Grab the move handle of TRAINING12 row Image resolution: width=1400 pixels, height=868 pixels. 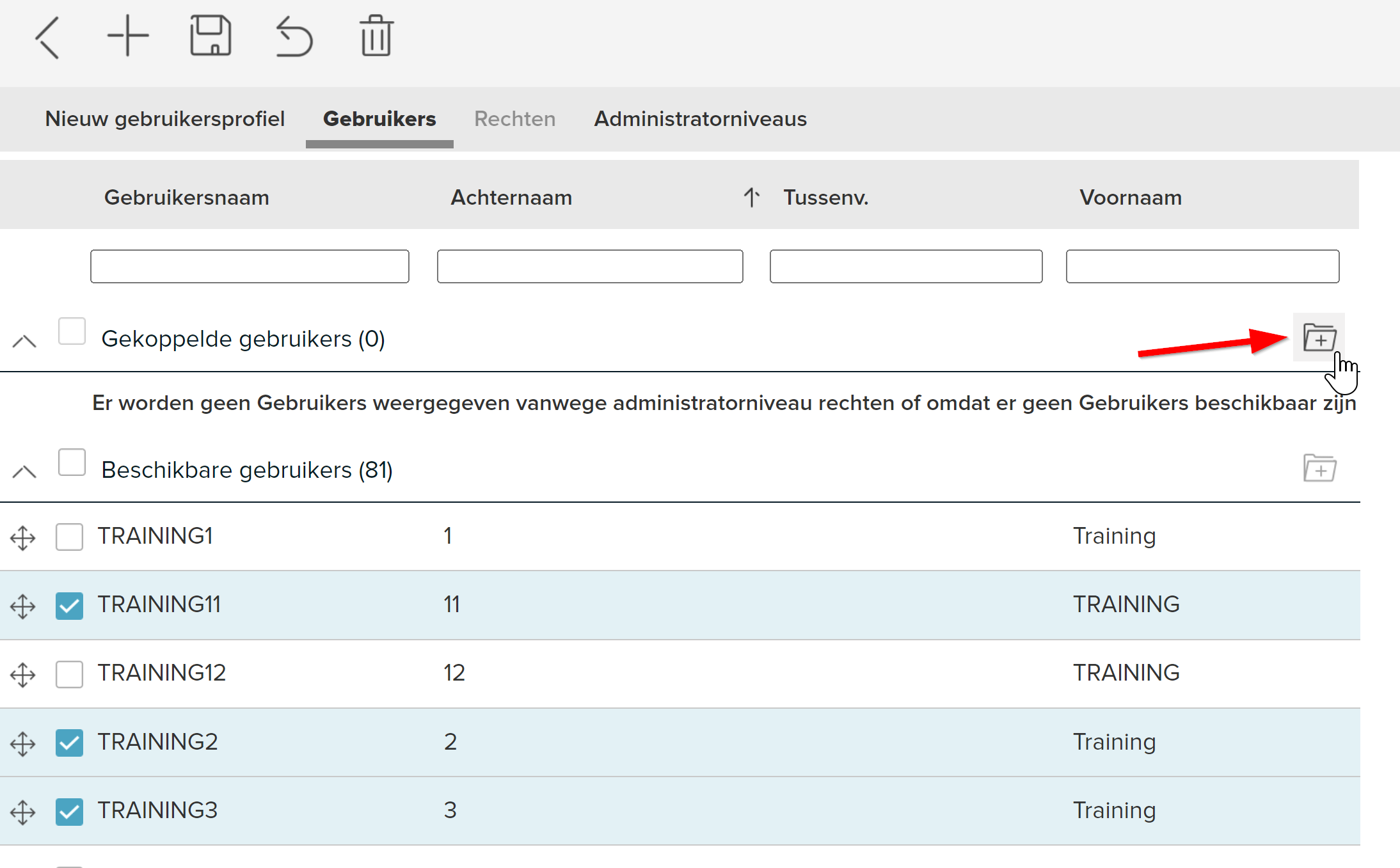(23, 674)
